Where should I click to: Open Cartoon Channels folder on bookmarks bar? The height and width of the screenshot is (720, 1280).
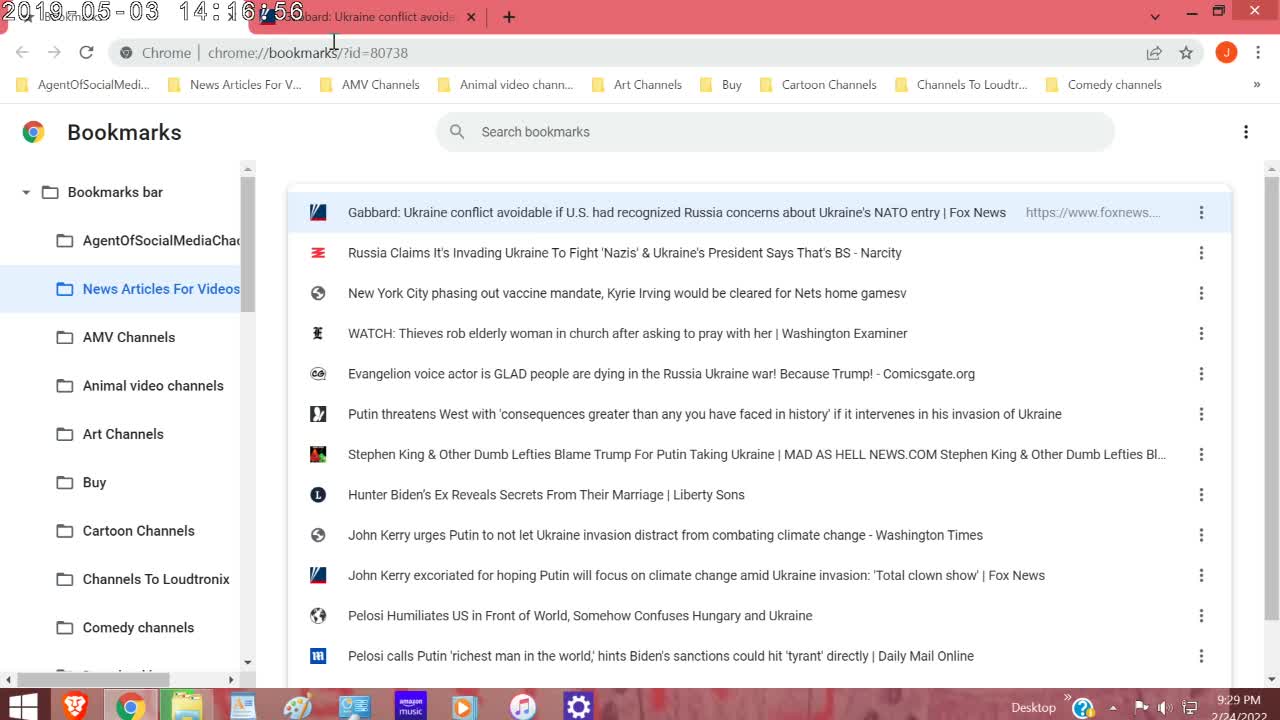819,85
